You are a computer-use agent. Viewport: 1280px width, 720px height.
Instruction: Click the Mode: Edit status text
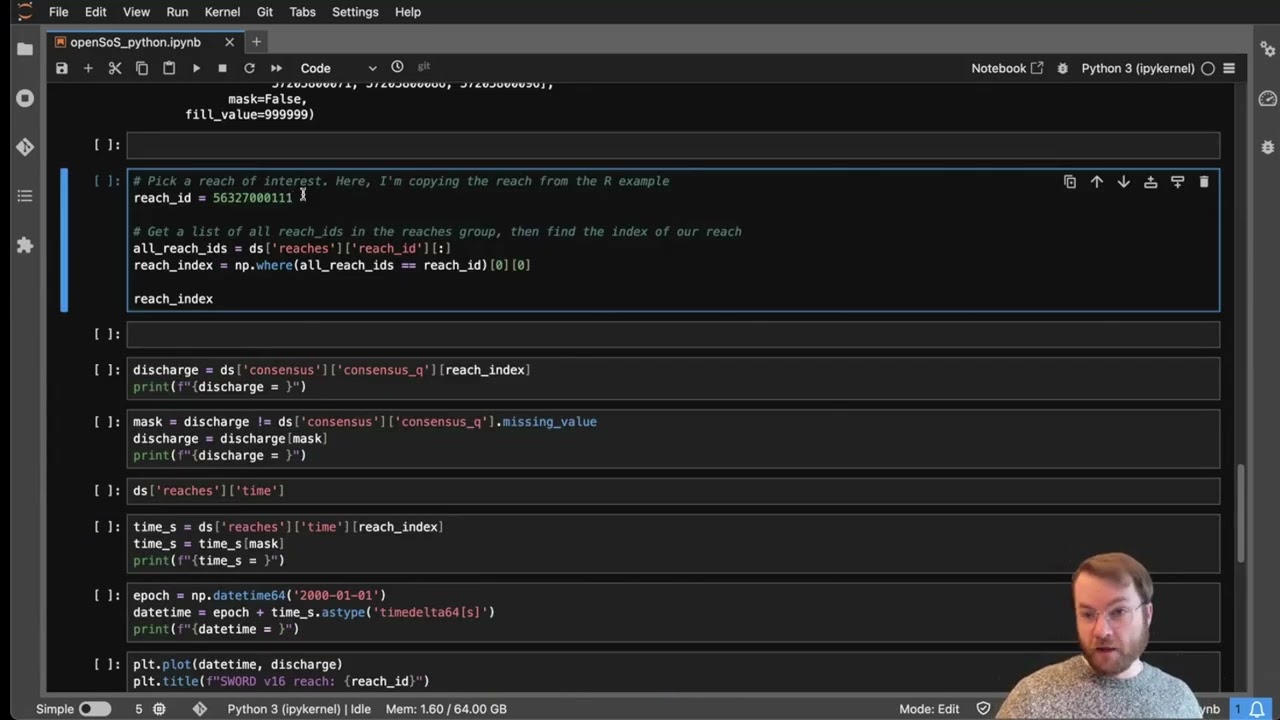click(x=929, y=709)
